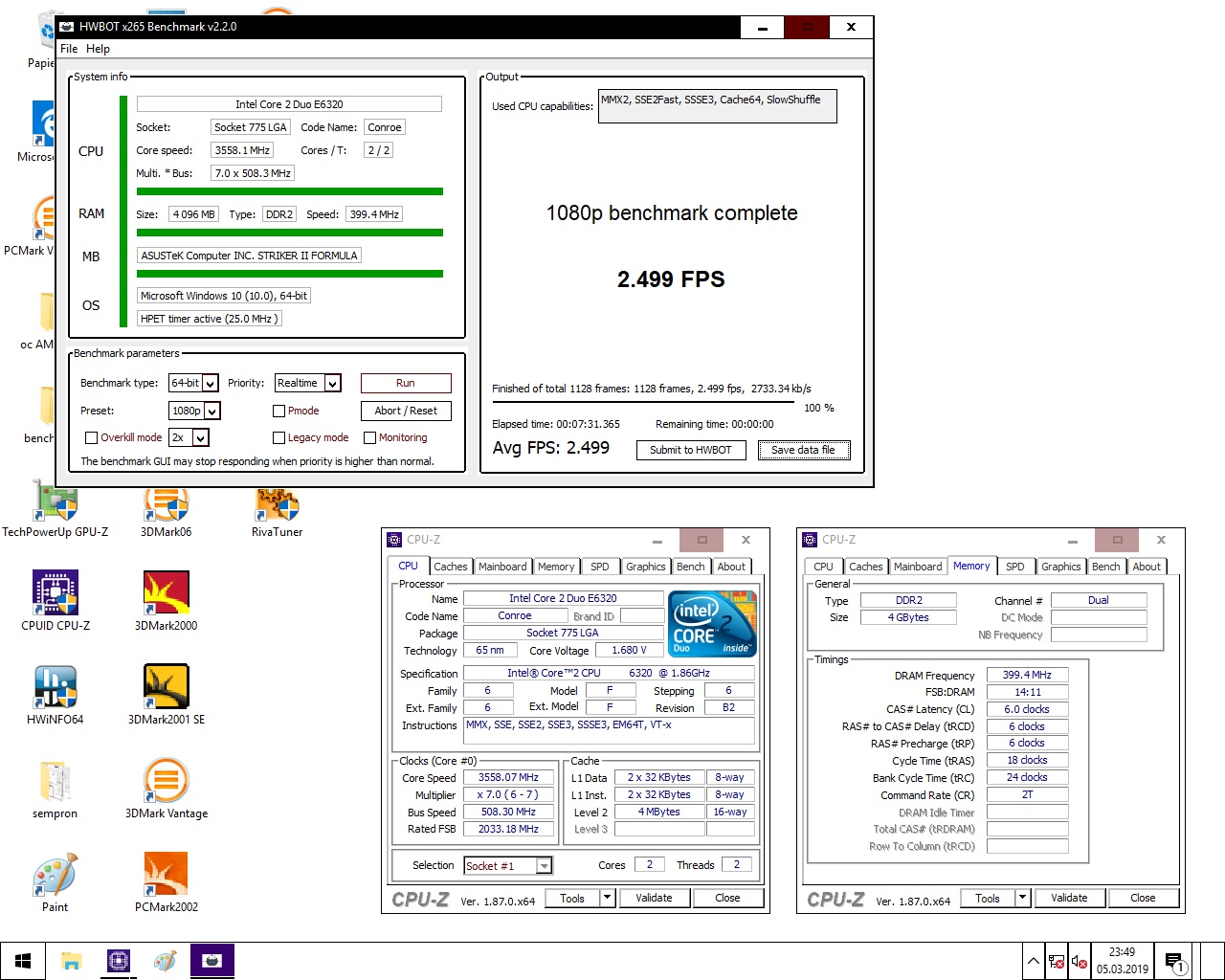Click the Abort / Reset button
Viewport: 1225px width, 980px height.
tap(406, 411)
